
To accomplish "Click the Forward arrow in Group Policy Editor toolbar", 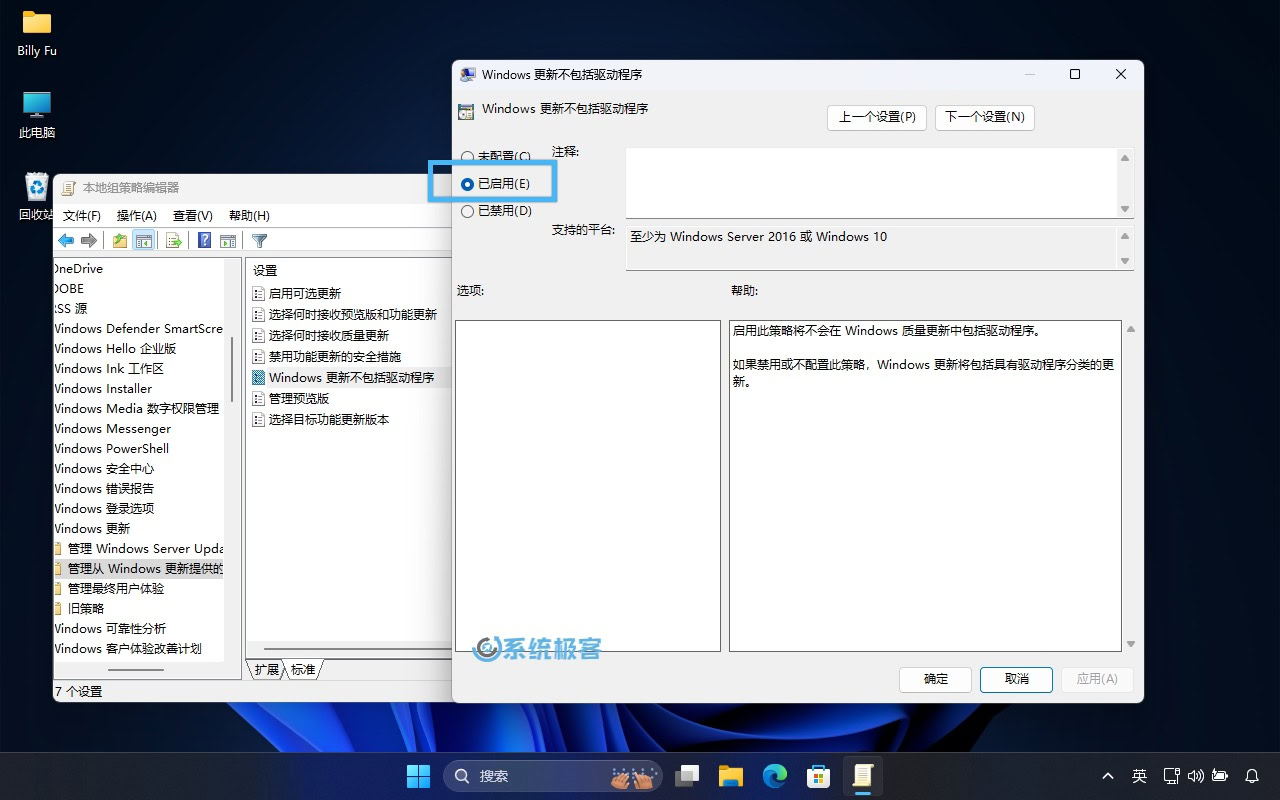I will pos(89,240).
